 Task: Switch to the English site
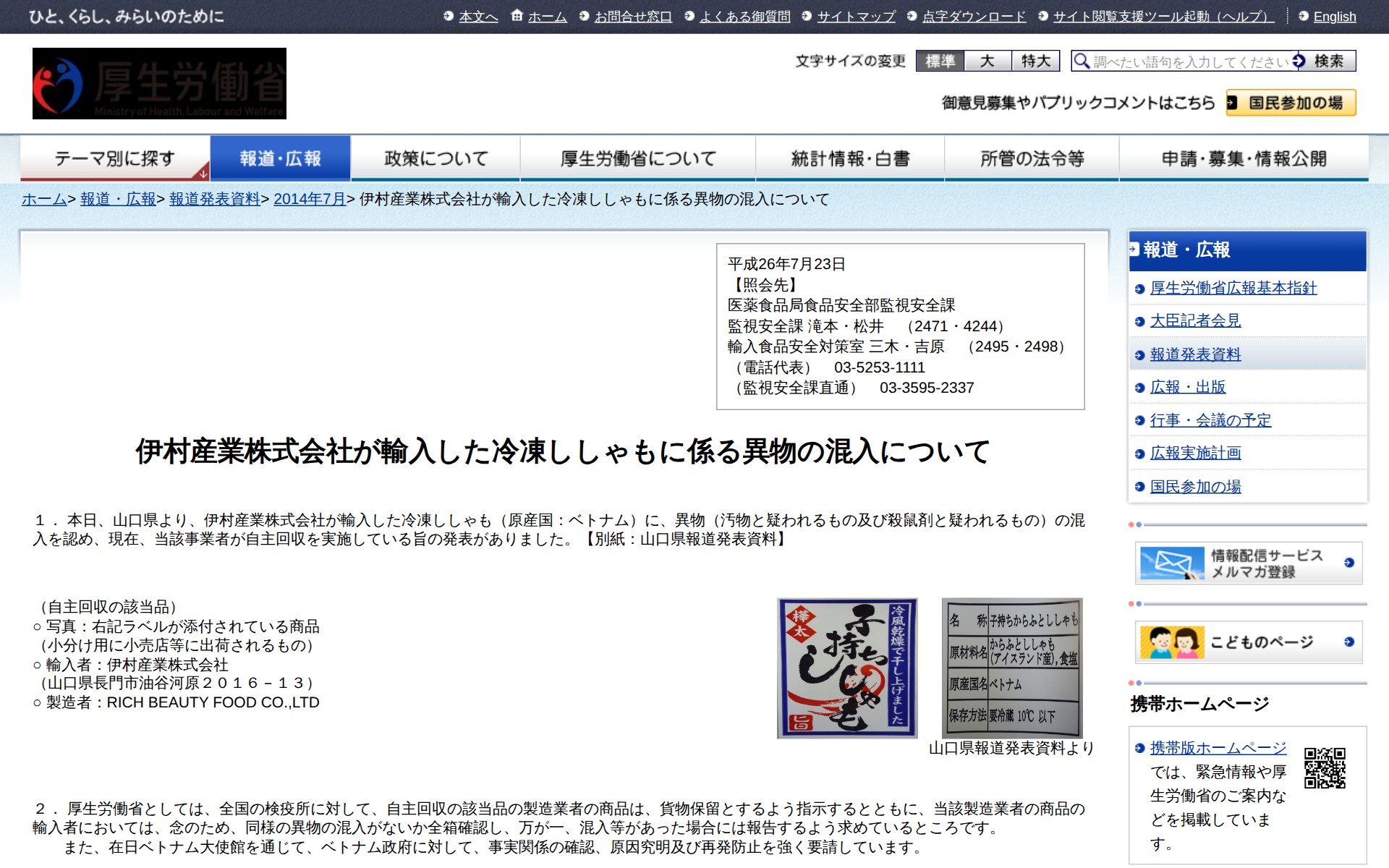click(x=1334, y=16)
